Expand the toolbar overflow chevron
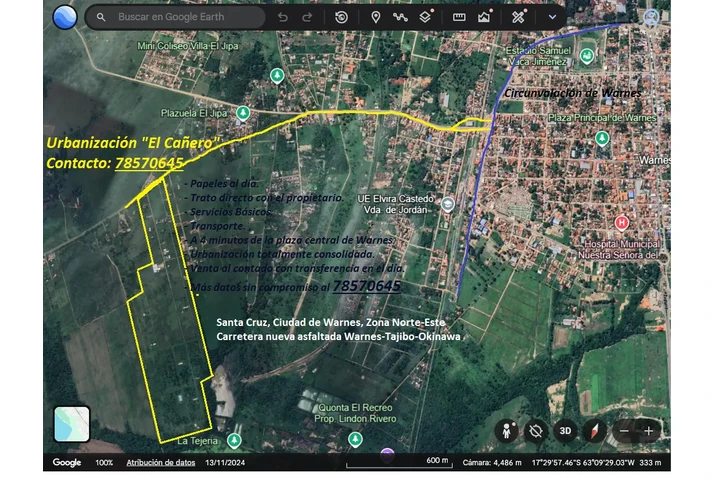Image resolution: width=720 pixels, height=480 pixels. click(552, 17)
